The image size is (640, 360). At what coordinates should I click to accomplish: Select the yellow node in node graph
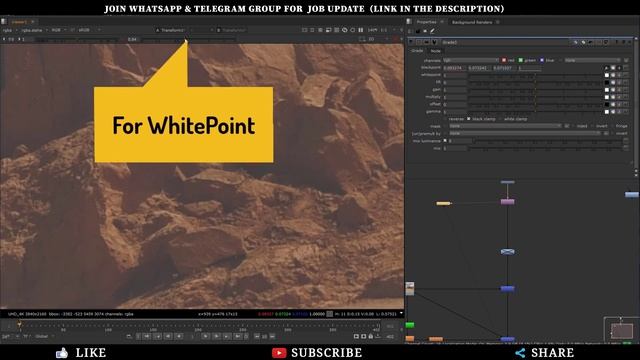coord(443,203)
